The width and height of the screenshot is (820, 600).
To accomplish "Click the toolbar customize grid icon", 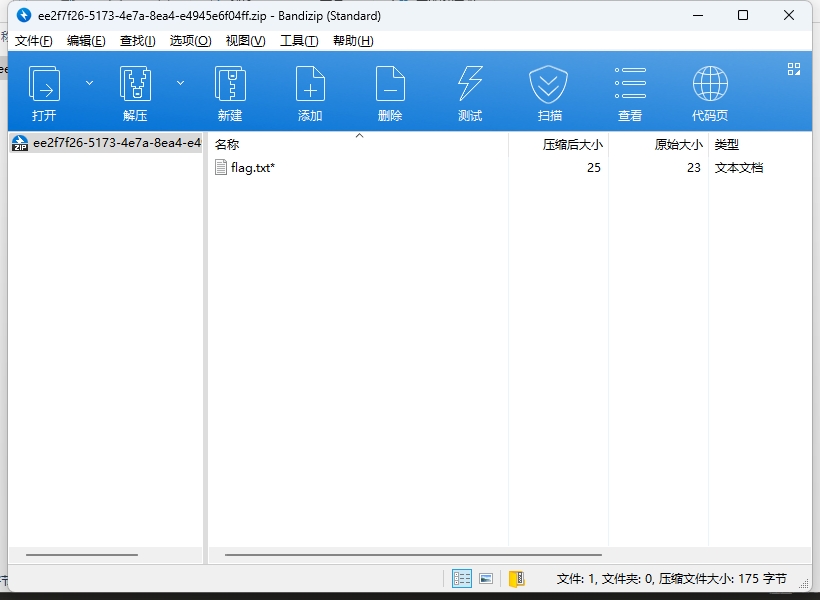I will point(794,69).
